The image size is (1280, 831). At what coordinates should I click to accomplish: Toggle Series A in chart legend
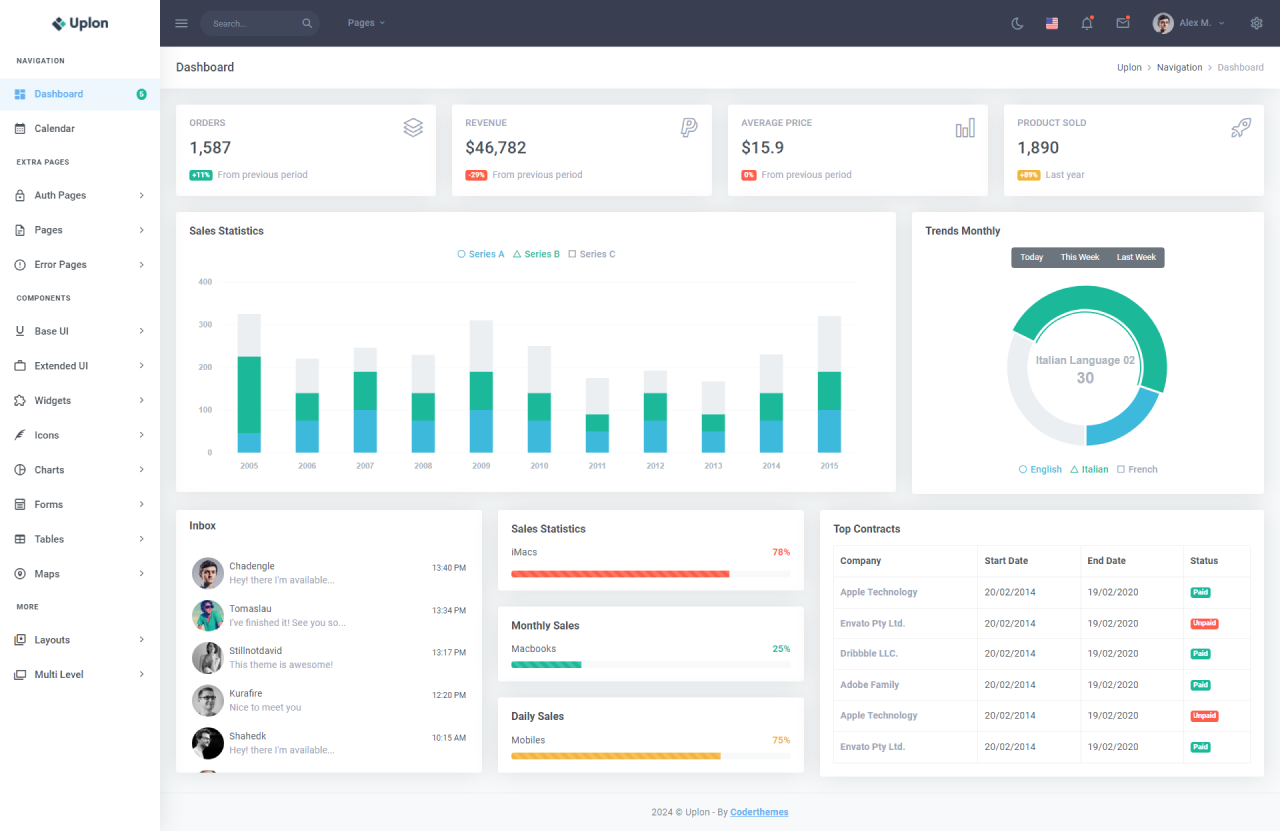pyautogui.click(x=481, y=254)
